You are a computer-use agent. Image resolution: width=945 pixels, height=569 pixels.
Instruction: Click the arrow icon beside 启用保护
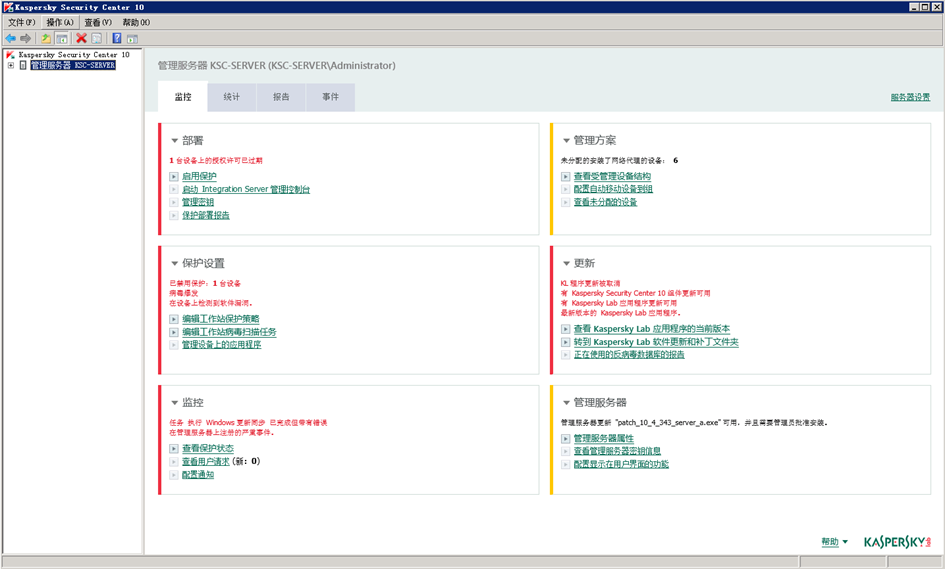click(x=174, y=177)
